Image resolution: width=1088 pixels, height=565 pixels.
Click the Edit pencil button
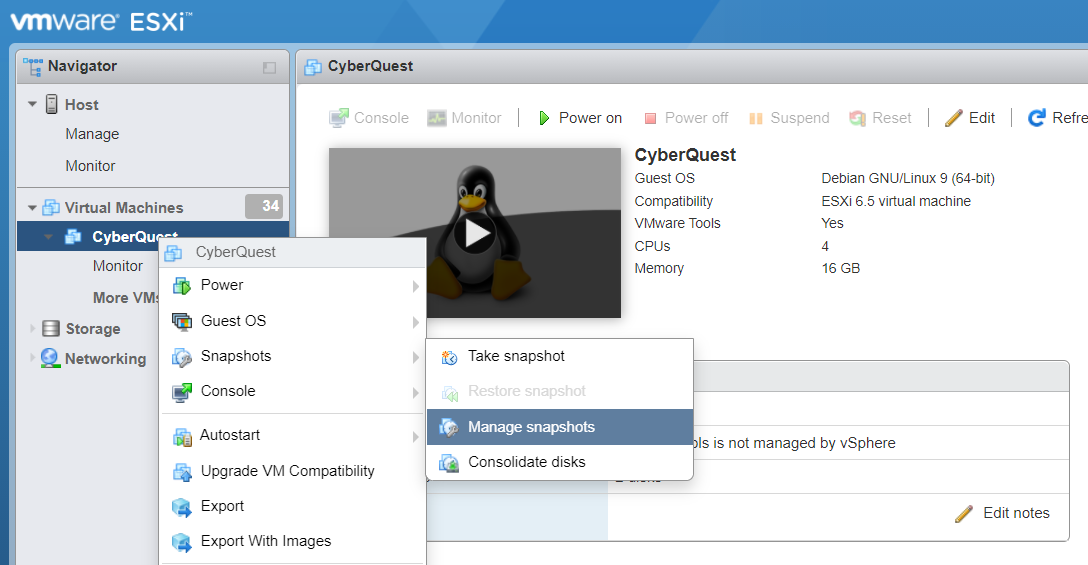tap(969, 118)
